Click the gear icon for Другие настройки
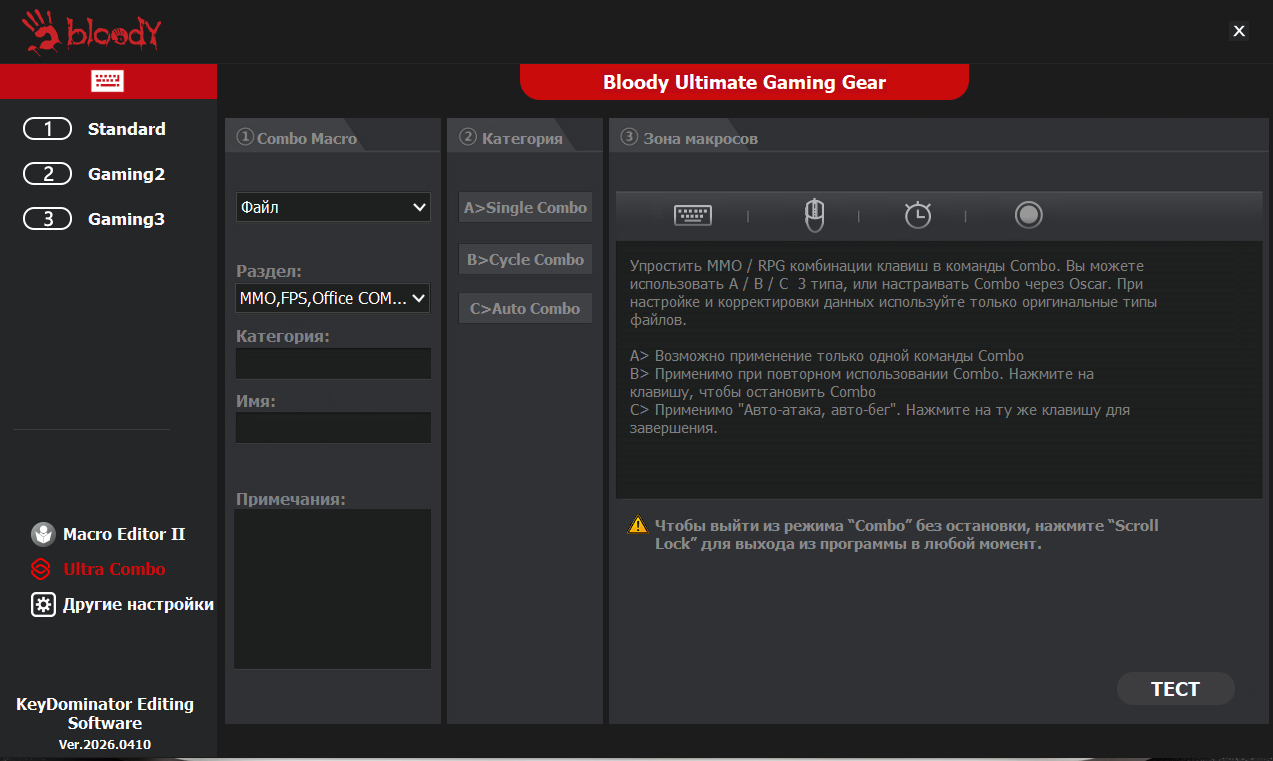 click(x=43, y=604)
